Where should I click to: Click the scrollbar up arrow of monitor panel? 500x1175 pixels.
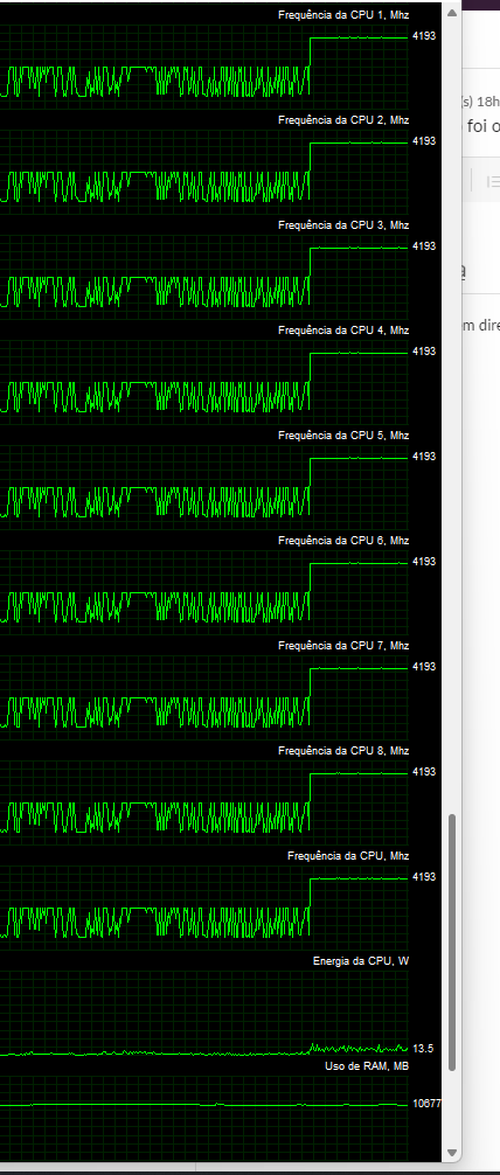coord(451,11)
